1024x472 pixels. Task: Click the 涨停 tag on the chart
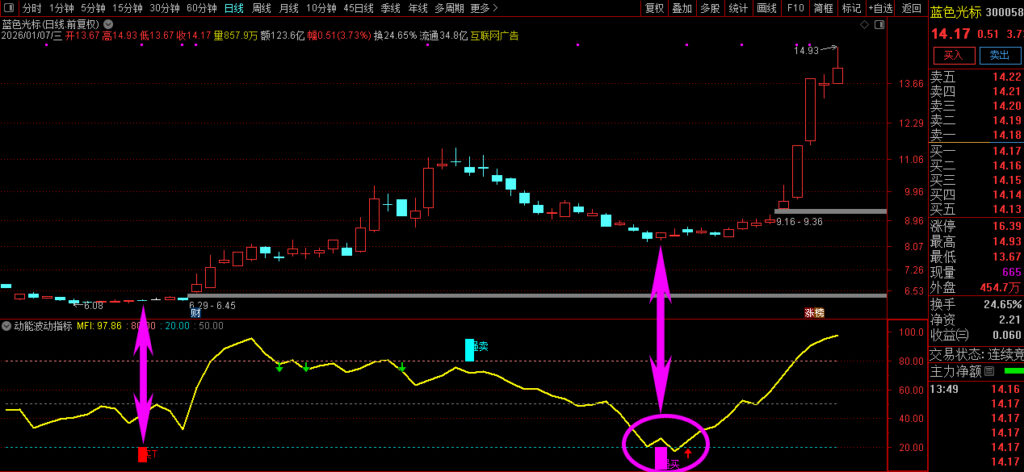pyautogui.click(x=814, y=313)
